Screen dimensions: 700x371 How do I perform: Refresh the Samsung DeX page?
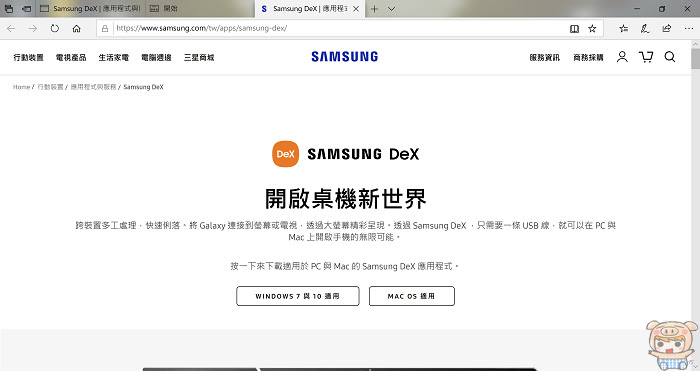[54, 29]
